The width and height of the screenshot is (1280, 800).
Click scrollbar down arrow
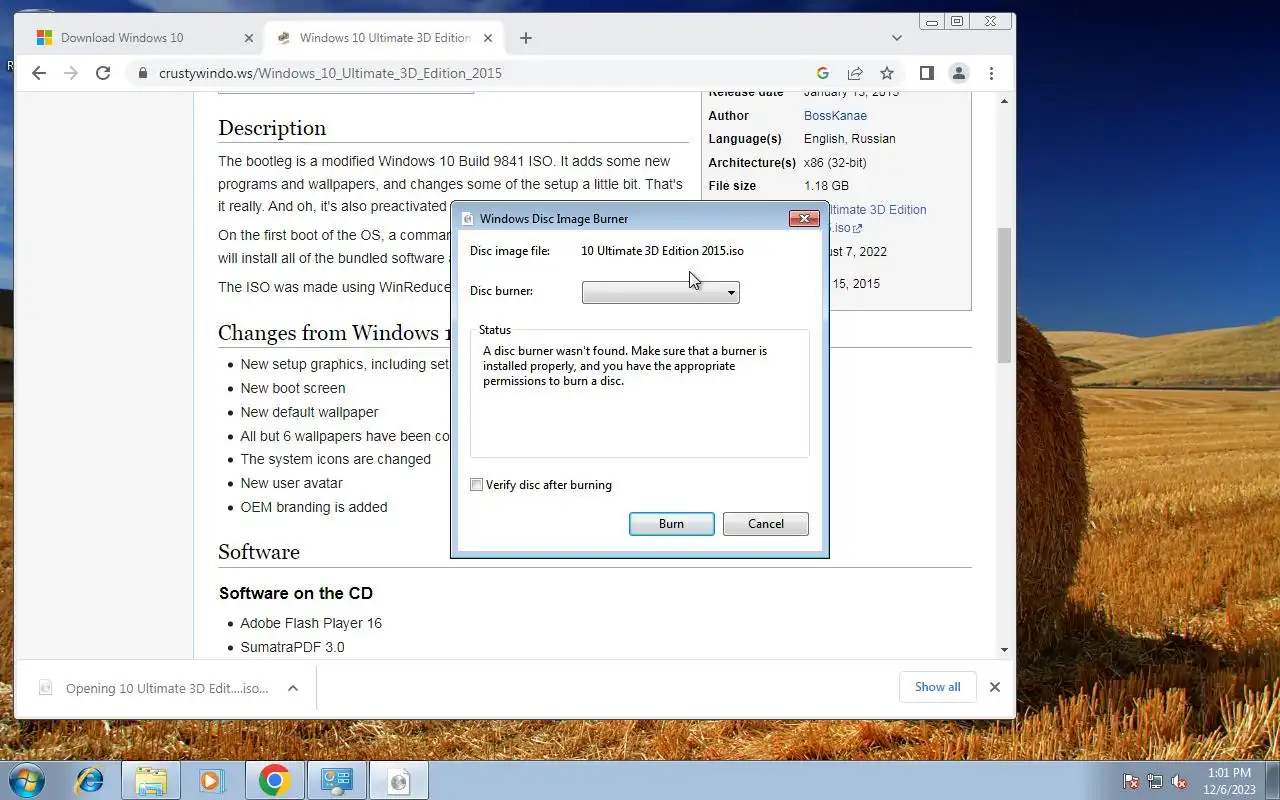pos(1004,650)
